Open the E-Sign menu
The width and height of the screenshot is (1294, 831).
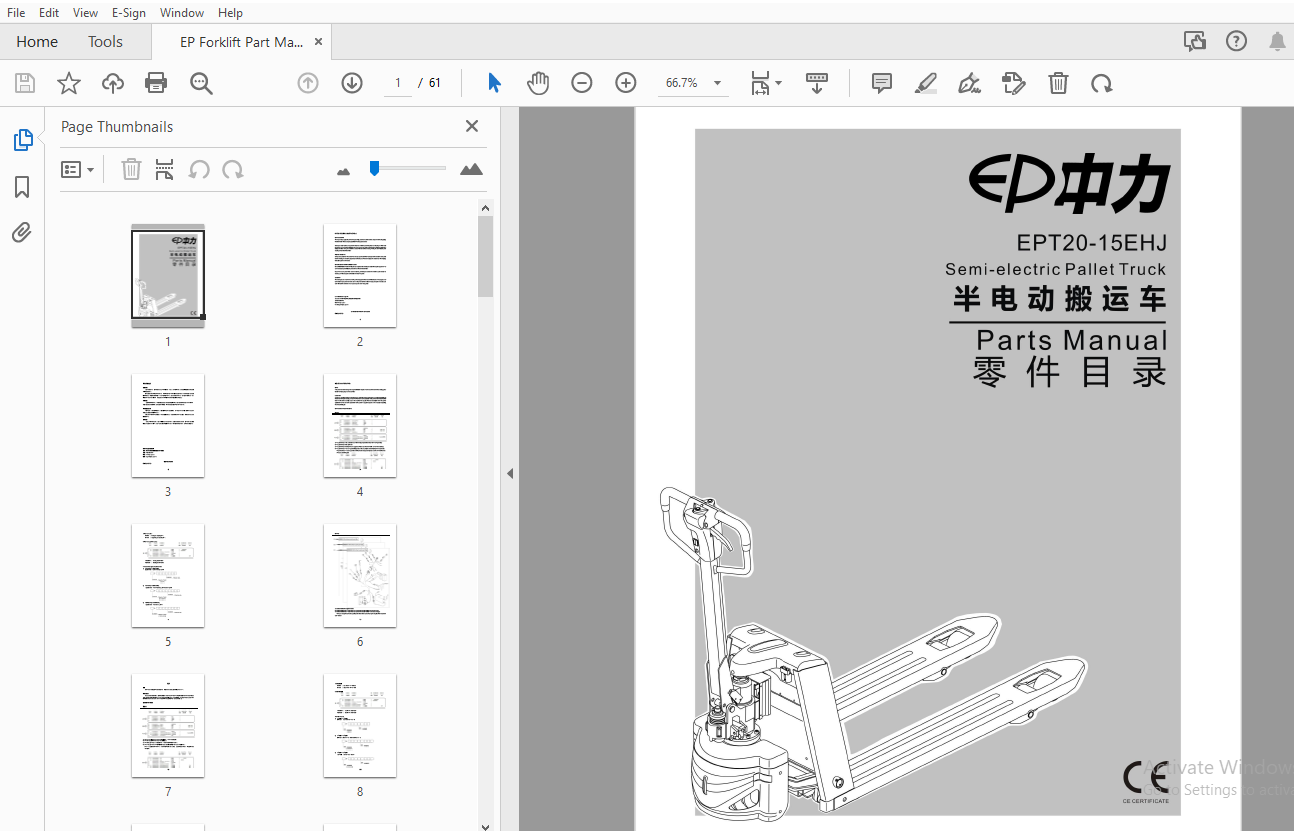(129, 13)
